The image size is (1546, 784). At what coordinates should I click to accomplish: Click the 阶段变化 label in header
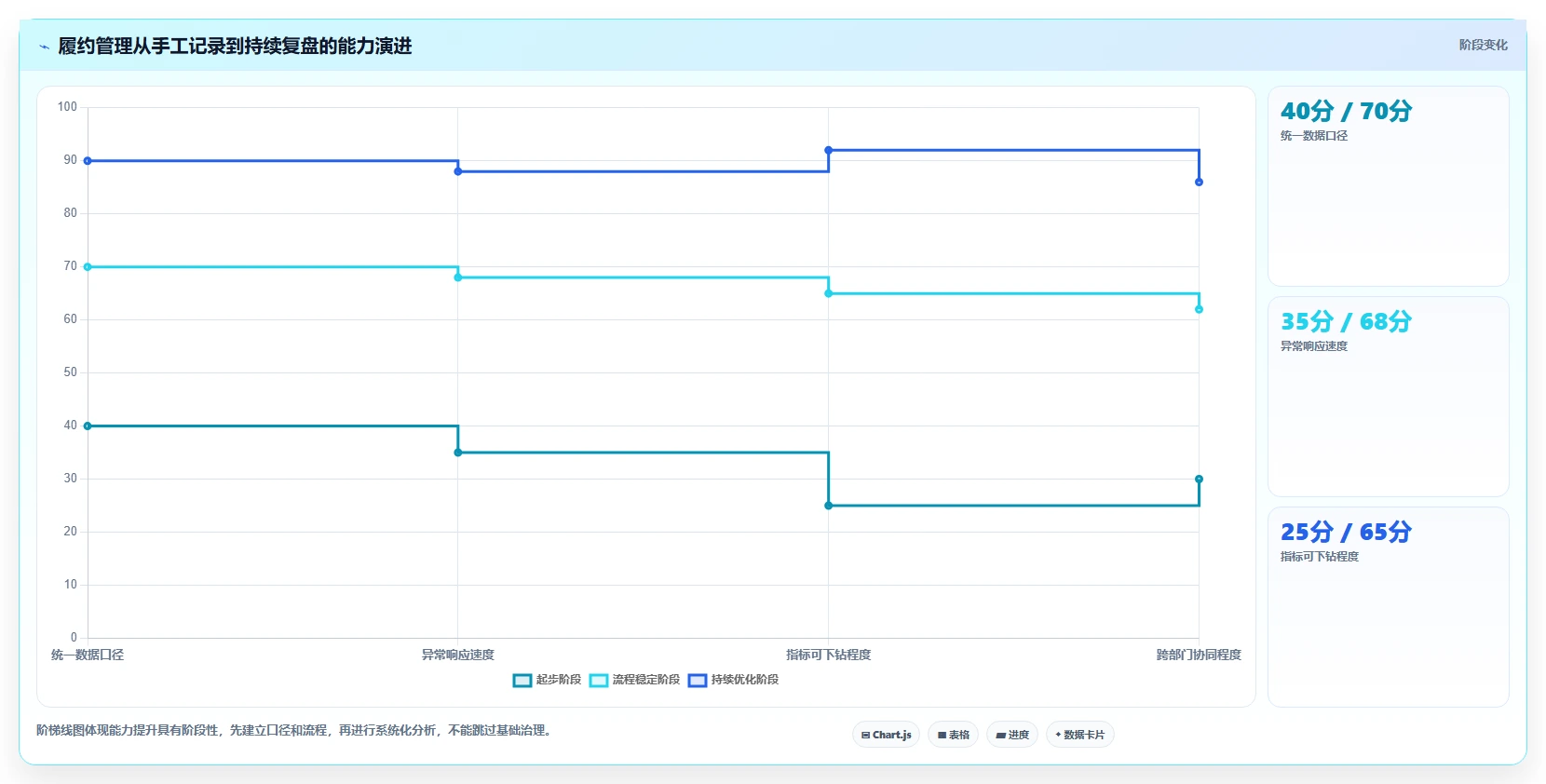[x=1483, y=45]
